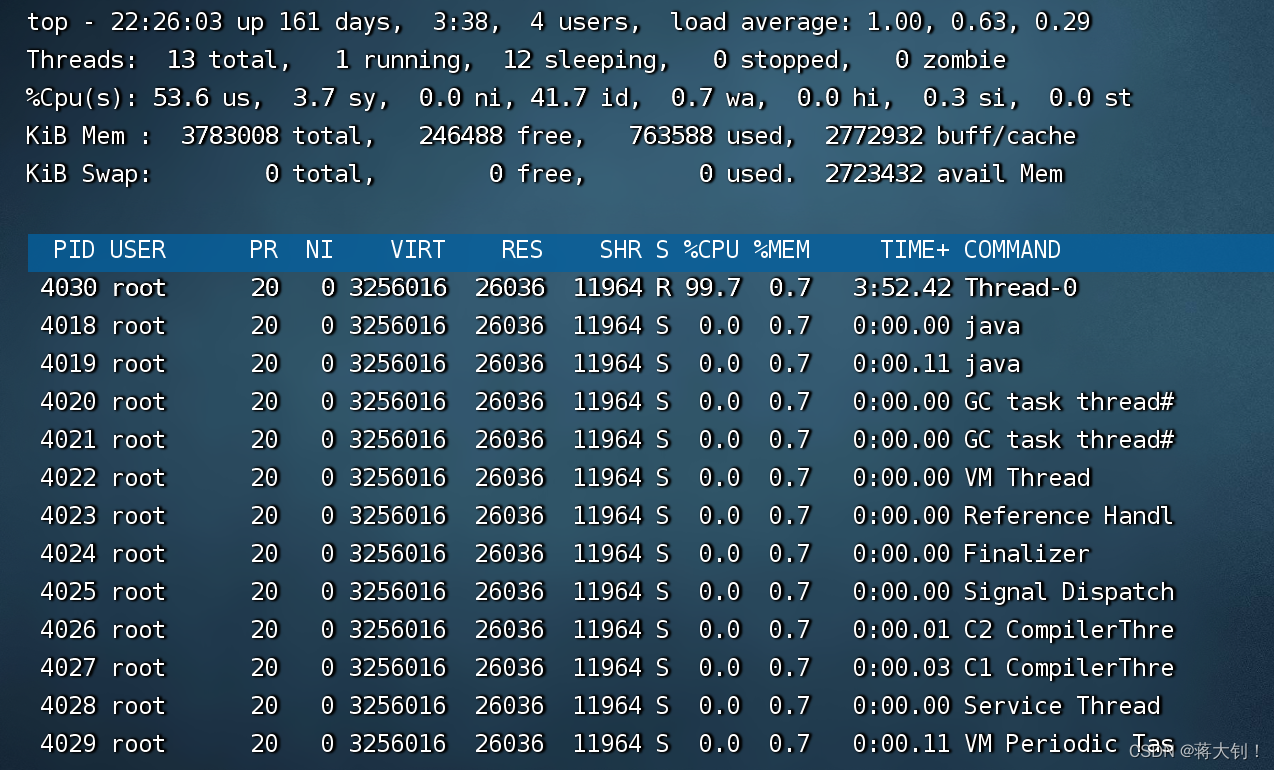1274x770 pixels.
Task: Click the 0:00.01 time for PID 4026
Action: [x=902, y=630]
